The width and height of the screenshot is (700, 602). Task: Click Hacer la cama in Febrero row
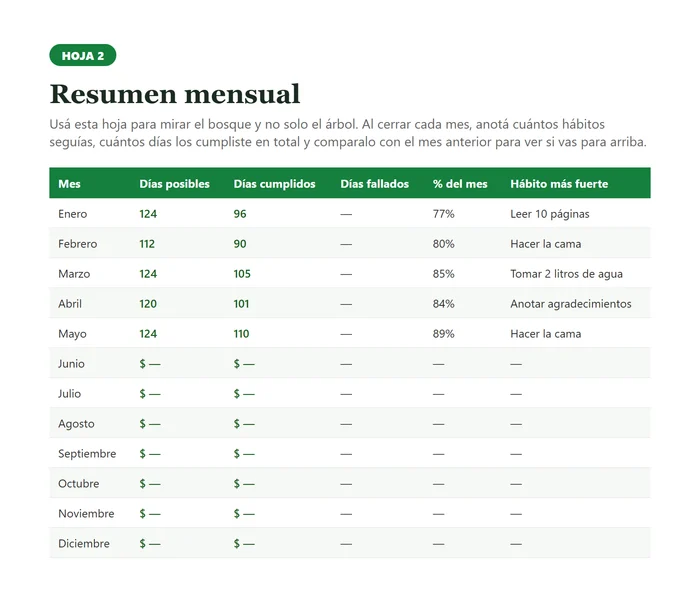(546, 243)
